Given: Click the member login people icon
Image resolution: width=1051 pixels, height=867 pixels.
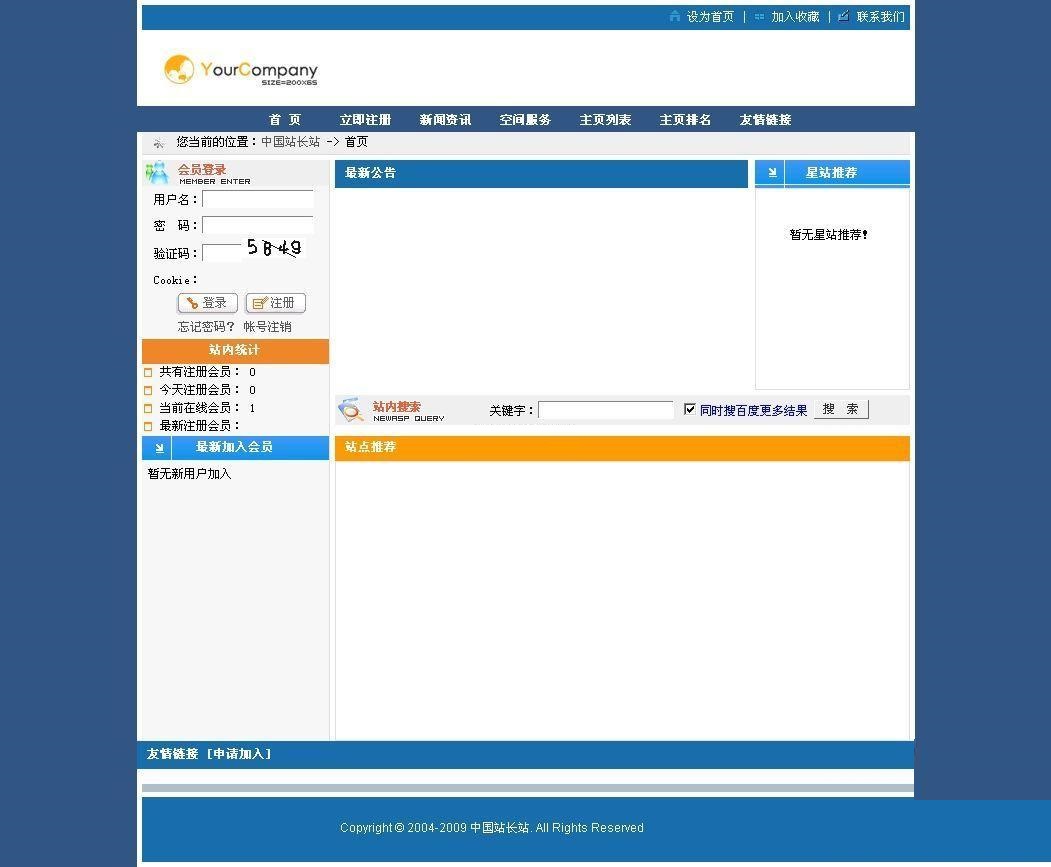Looking at the screenshot, I should click(158, 172).
